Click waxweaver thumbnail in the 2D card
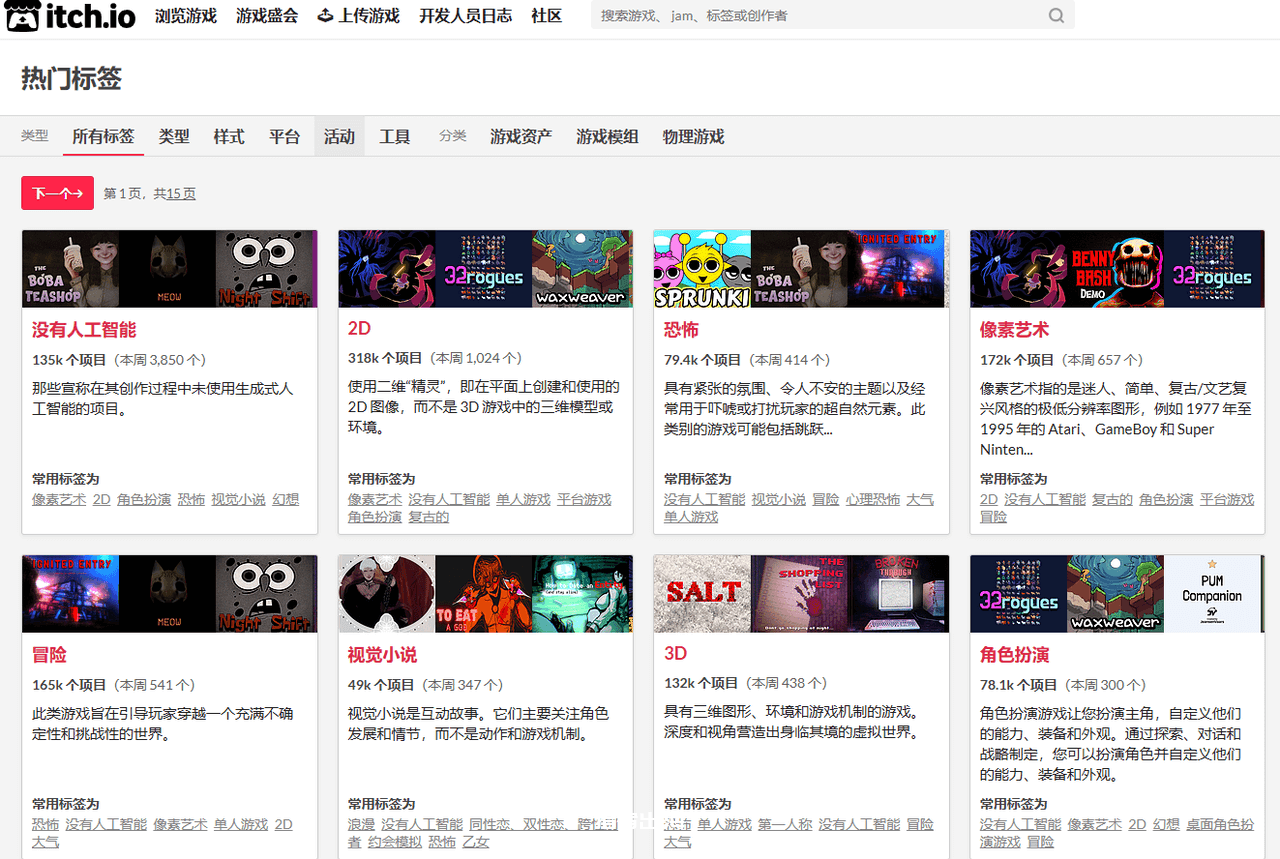1280x859 pixels. pyautogui.click(x=582, y=268)
